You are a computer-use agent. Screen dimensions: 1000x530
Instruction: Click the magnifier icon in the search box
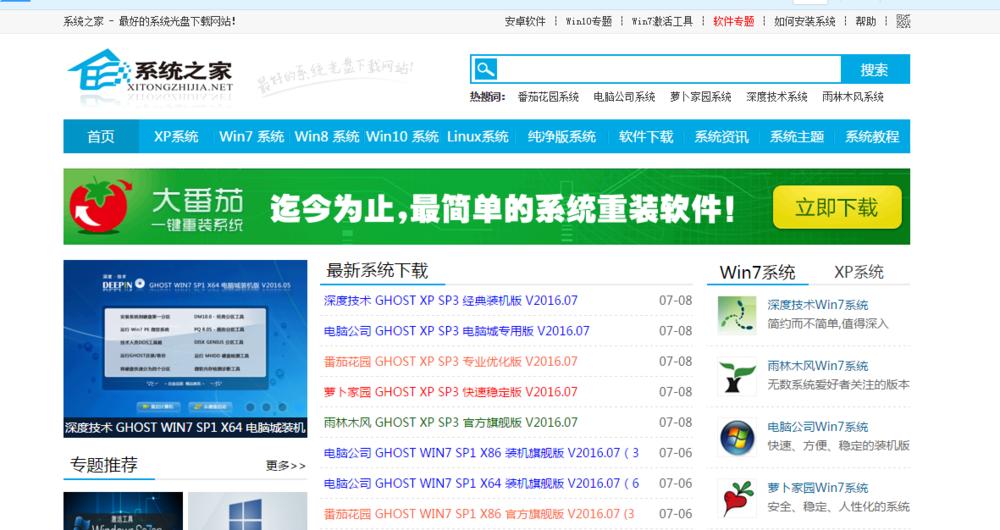[x=485, y=69]
